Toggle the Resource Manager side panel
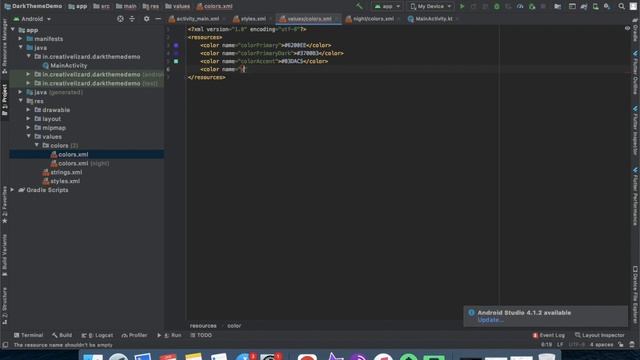 point(4,46)
